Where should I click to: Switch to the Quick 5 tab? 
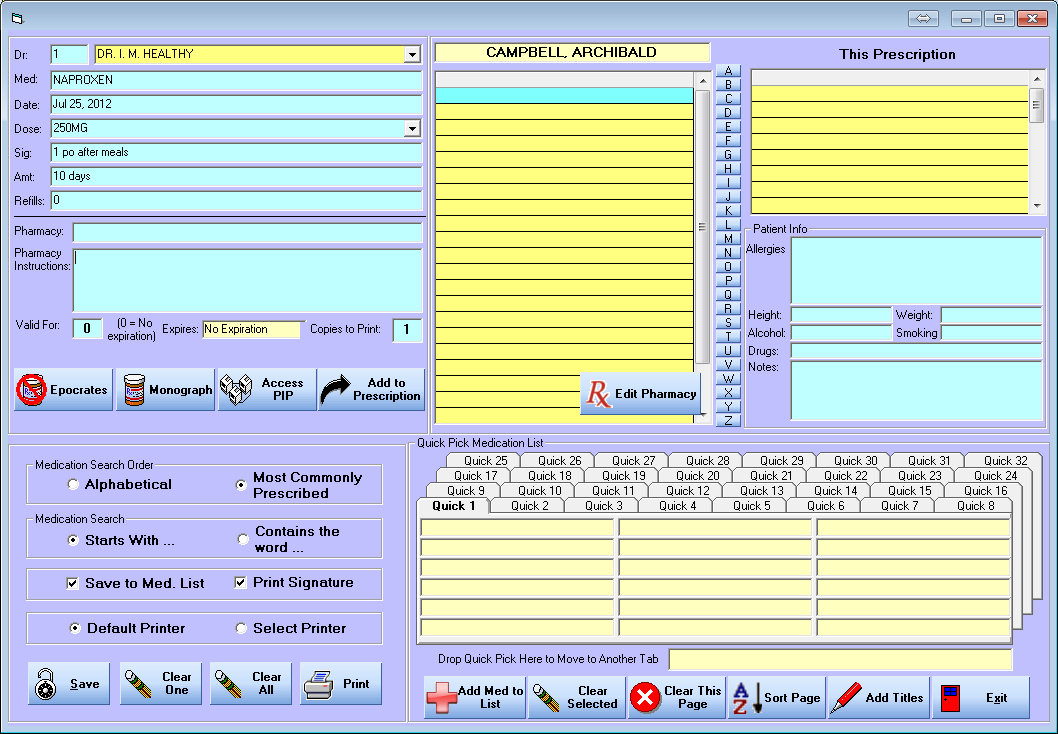click(750, 506)
